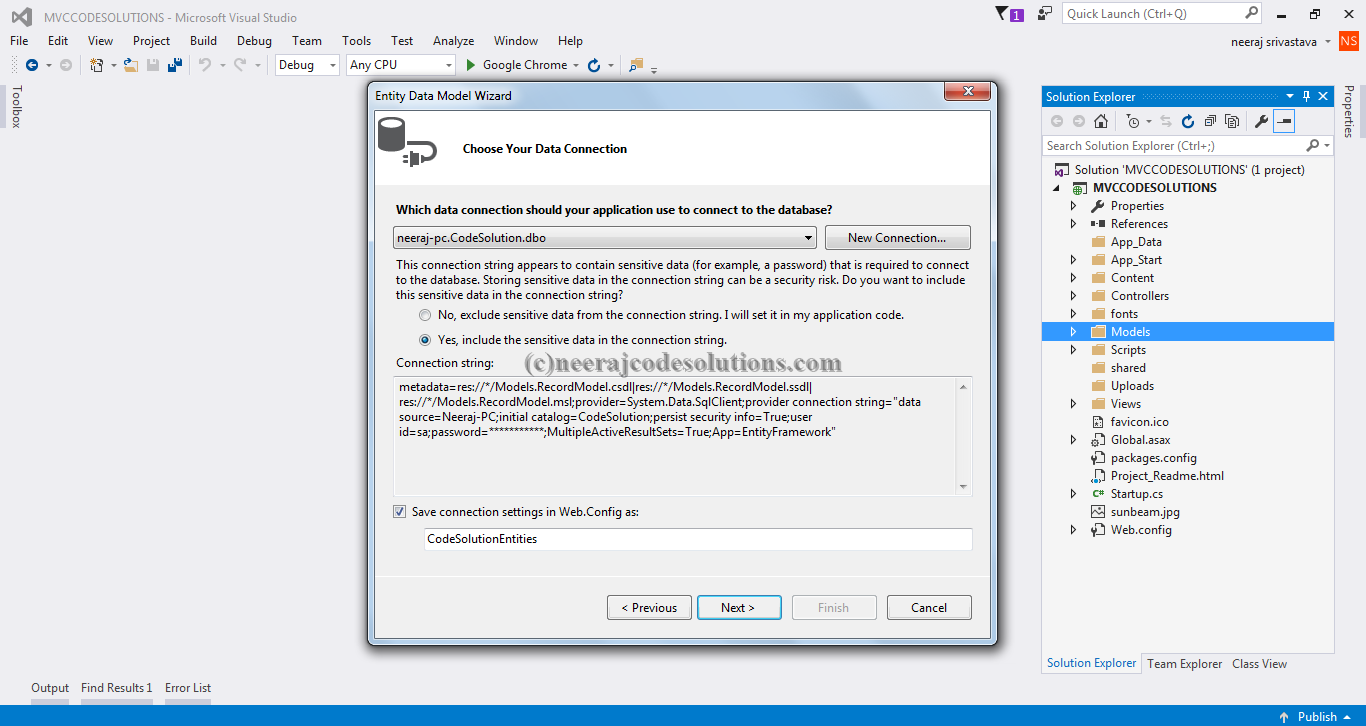Click Save All in the toolbar
The image size is (1366, 726).
(x=175, y=65)
